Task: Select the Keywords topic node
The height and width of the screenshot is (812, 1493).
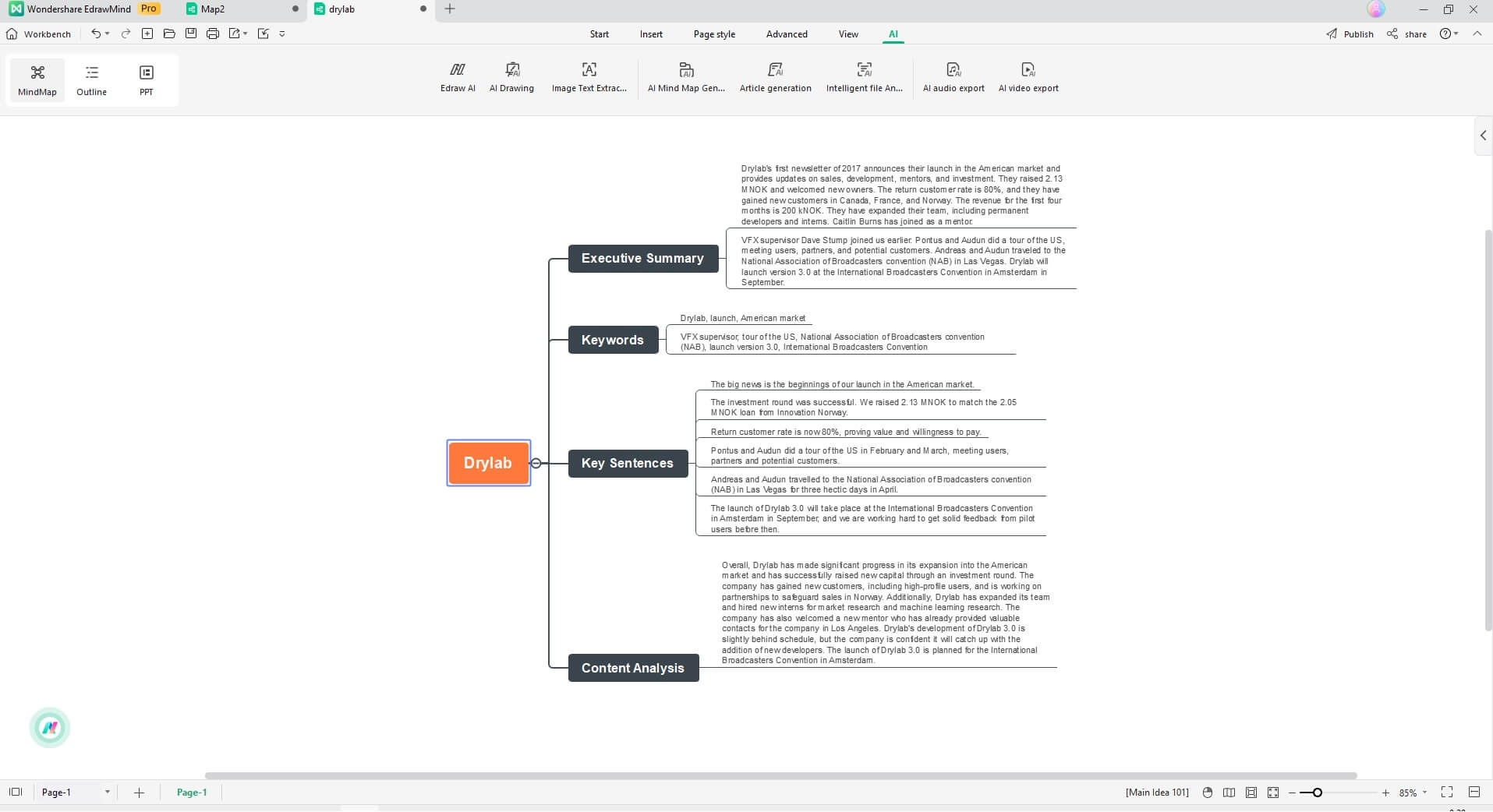Action: 613,340
